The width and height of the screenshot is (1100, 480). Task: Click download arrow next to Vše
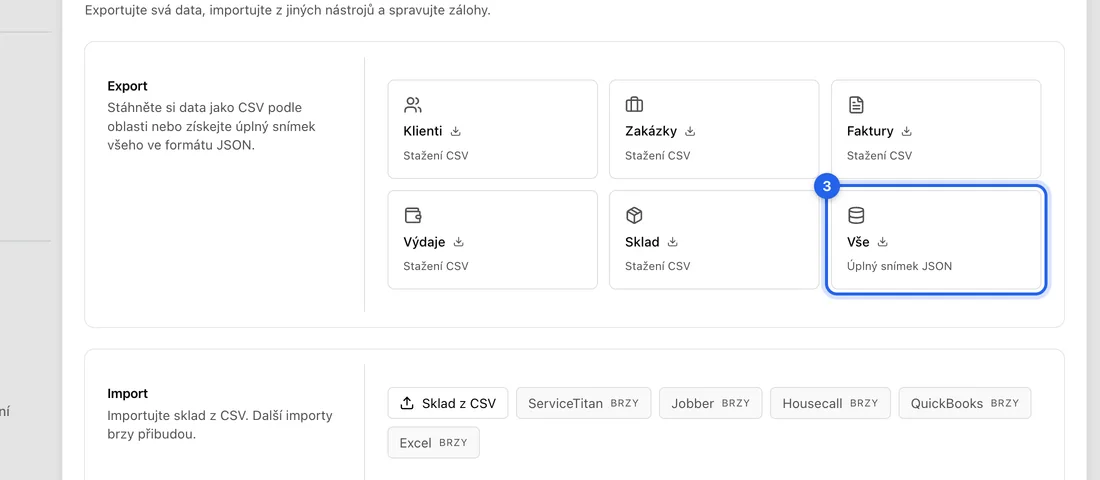pos(883,241)
